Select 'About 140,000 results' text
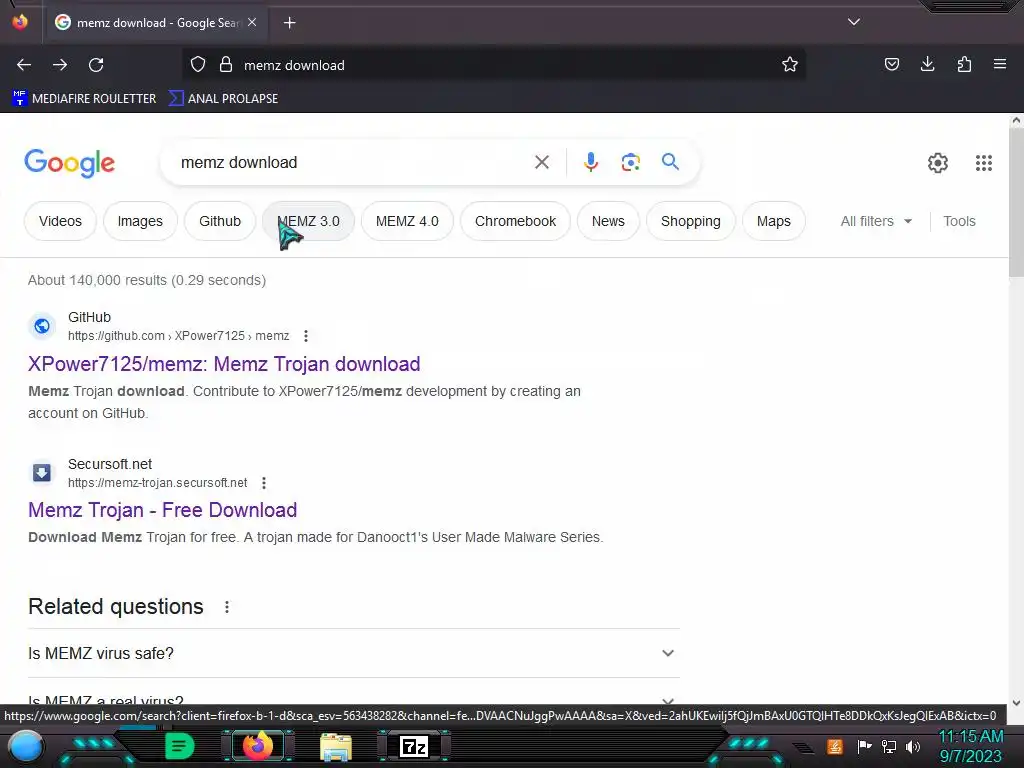Screen dimensions: 1024x768 coord(97,280)
